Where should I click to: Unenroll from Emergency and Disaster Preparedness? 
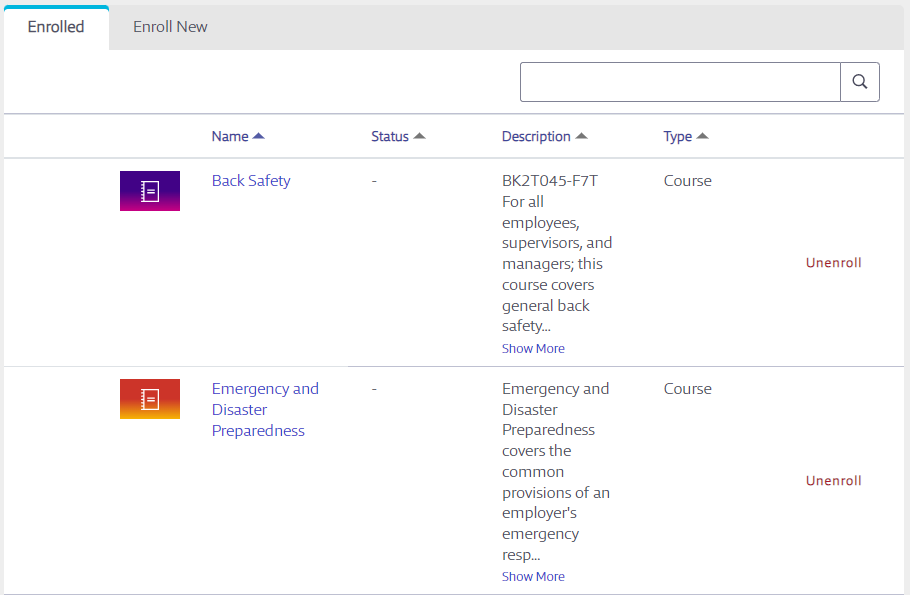coord(833,481)
